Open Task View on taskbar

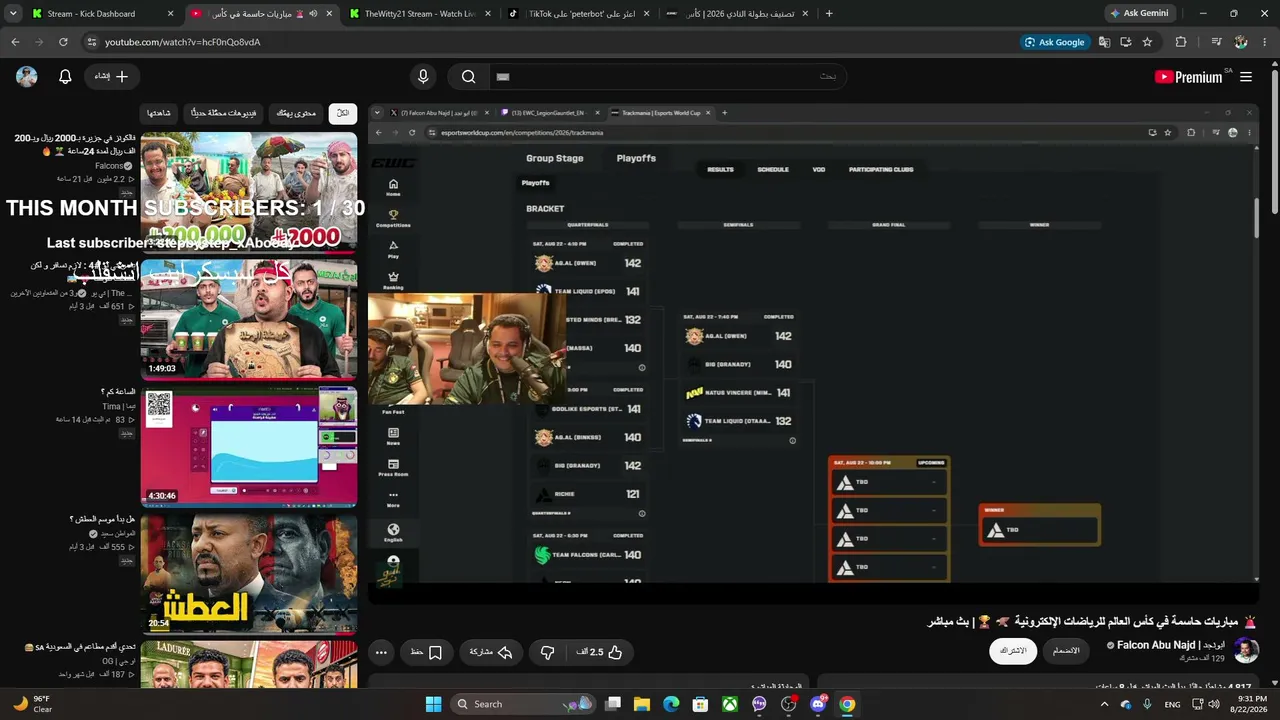(613, 704)
